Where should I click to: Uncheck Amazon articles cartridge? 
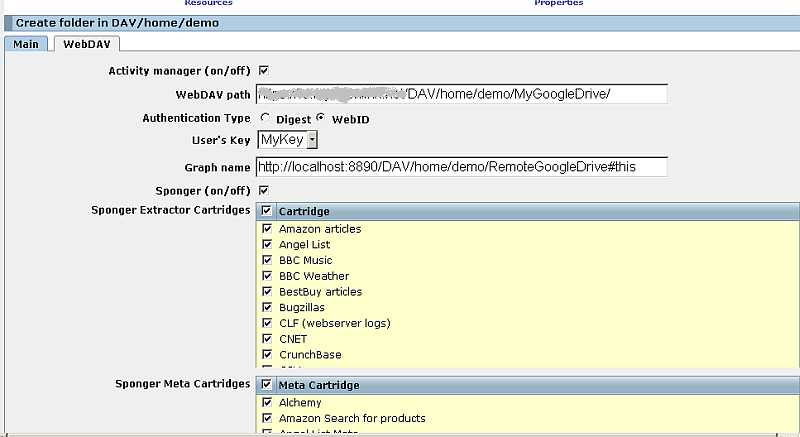tap(267, 229)
